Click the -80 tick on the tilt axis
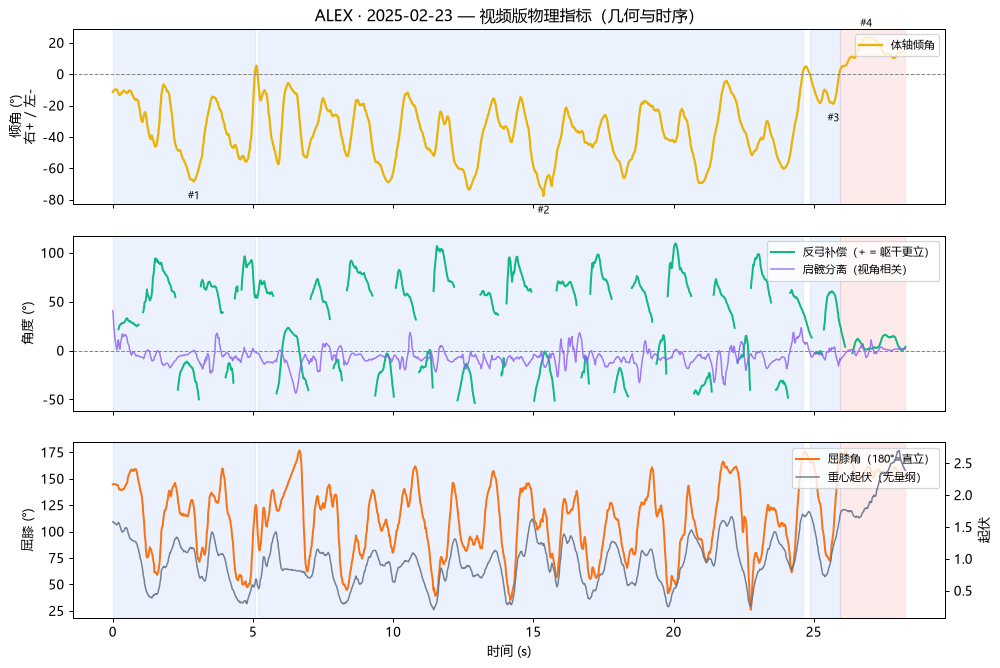This screenshot has height=668, width=1000. pyautogui.click(x=52, y=200)
